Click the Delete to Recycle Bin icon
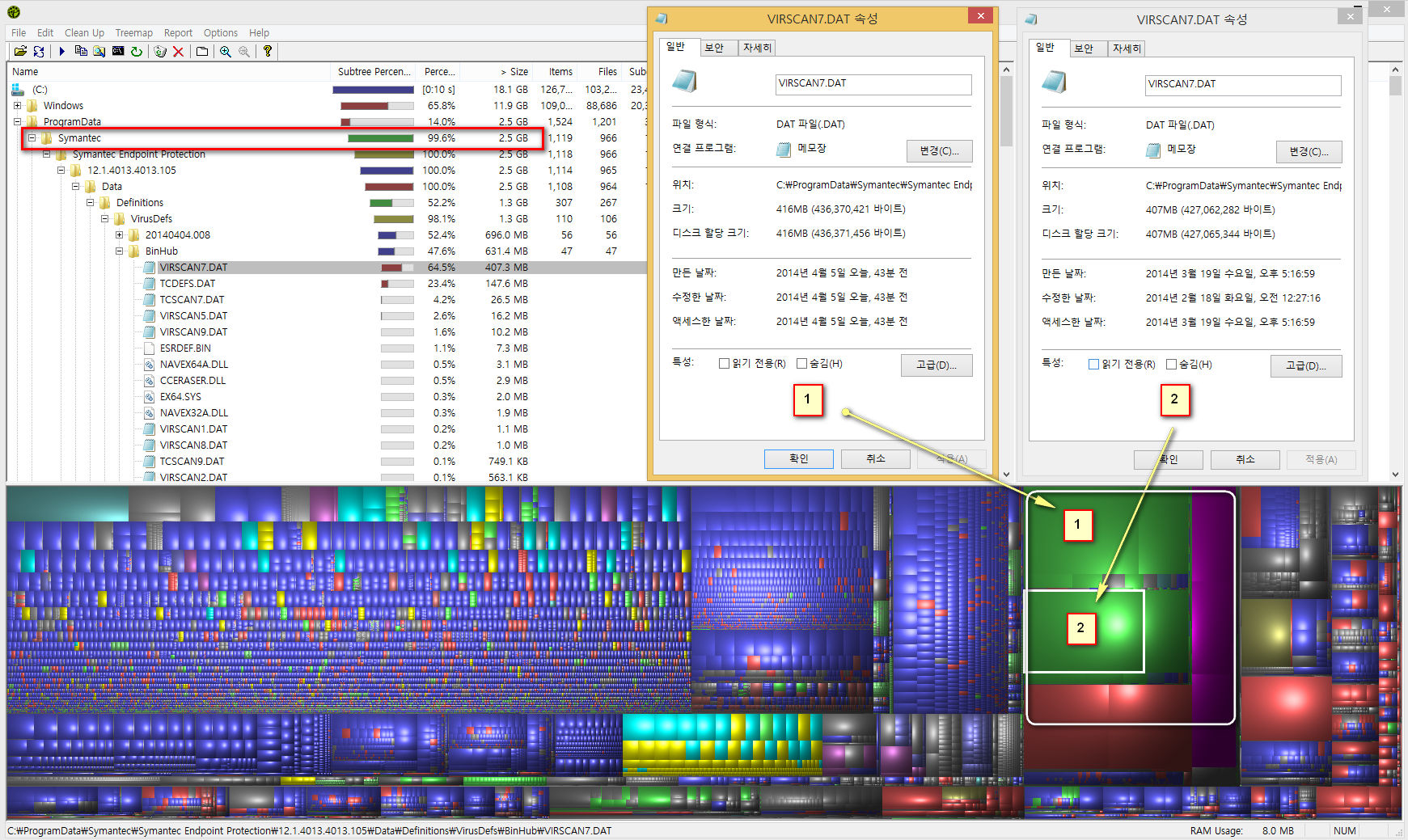 160,51
